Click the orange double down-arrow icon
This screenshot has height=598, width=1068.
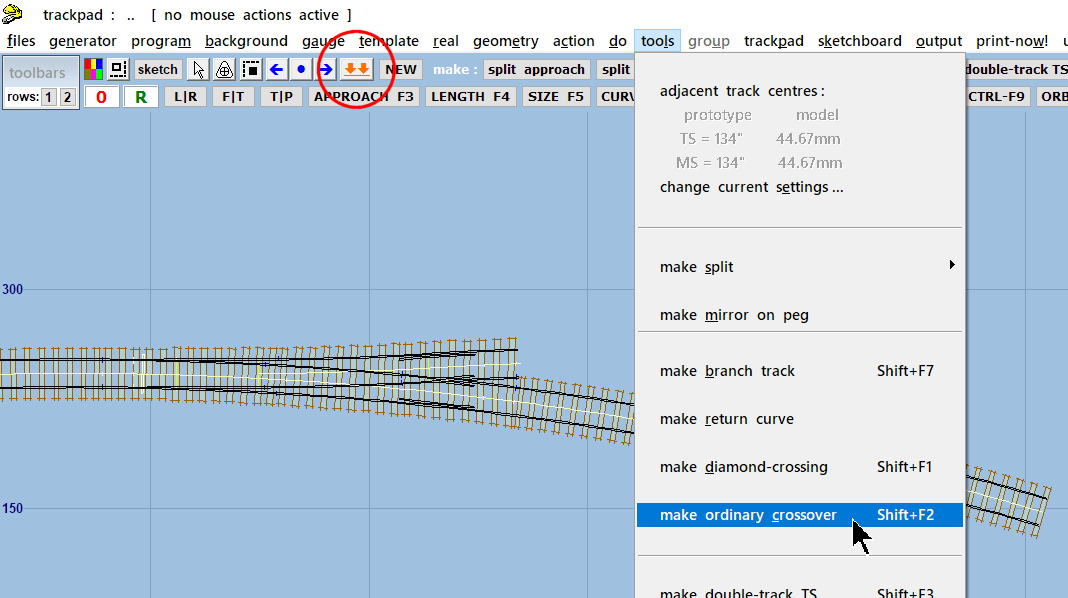click(x=356, y=69)
